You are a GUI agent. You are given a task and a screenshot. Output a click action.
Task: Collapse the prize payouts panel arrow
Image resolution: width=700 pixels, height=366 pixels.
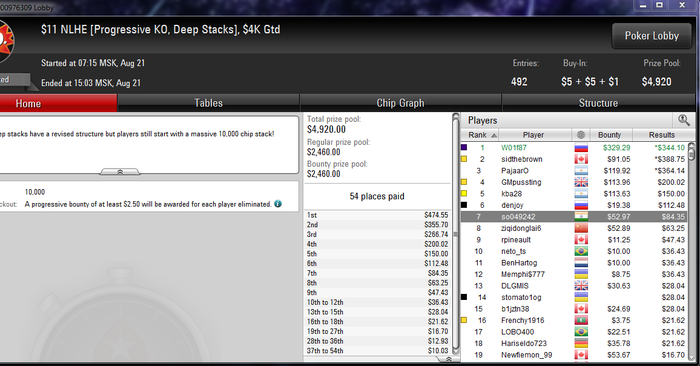pyautogui.click(x=449, y=359)
